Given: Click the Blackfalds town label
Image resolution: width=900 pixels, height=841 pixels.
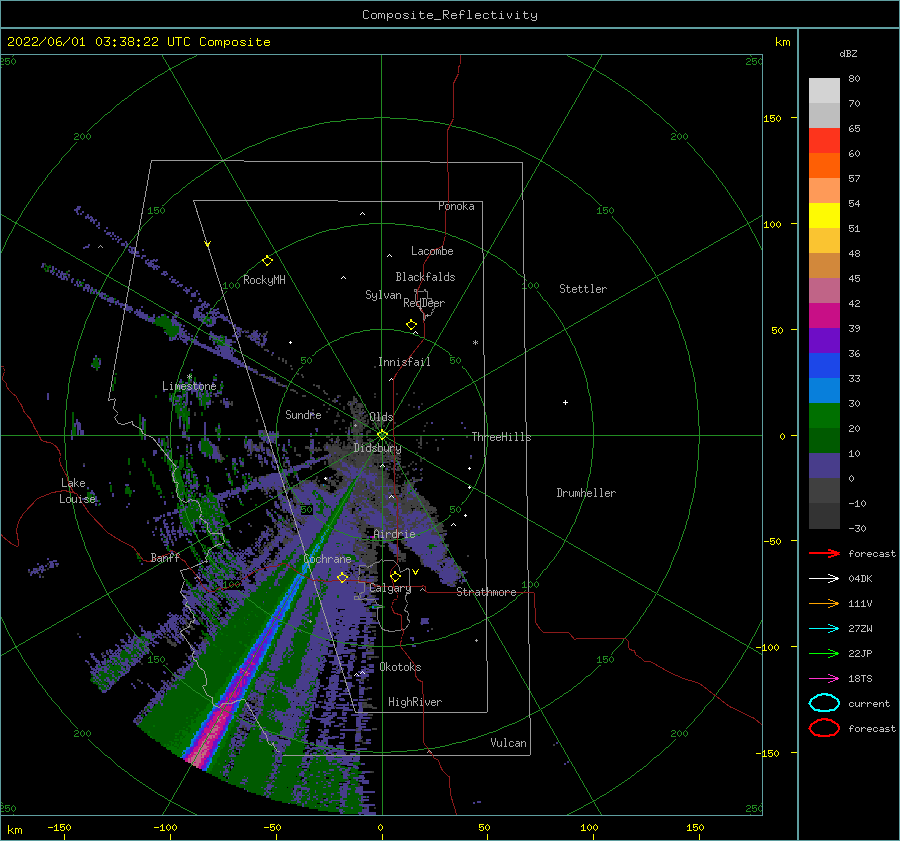Looking at the screenshot, I should tap(425, 277).
